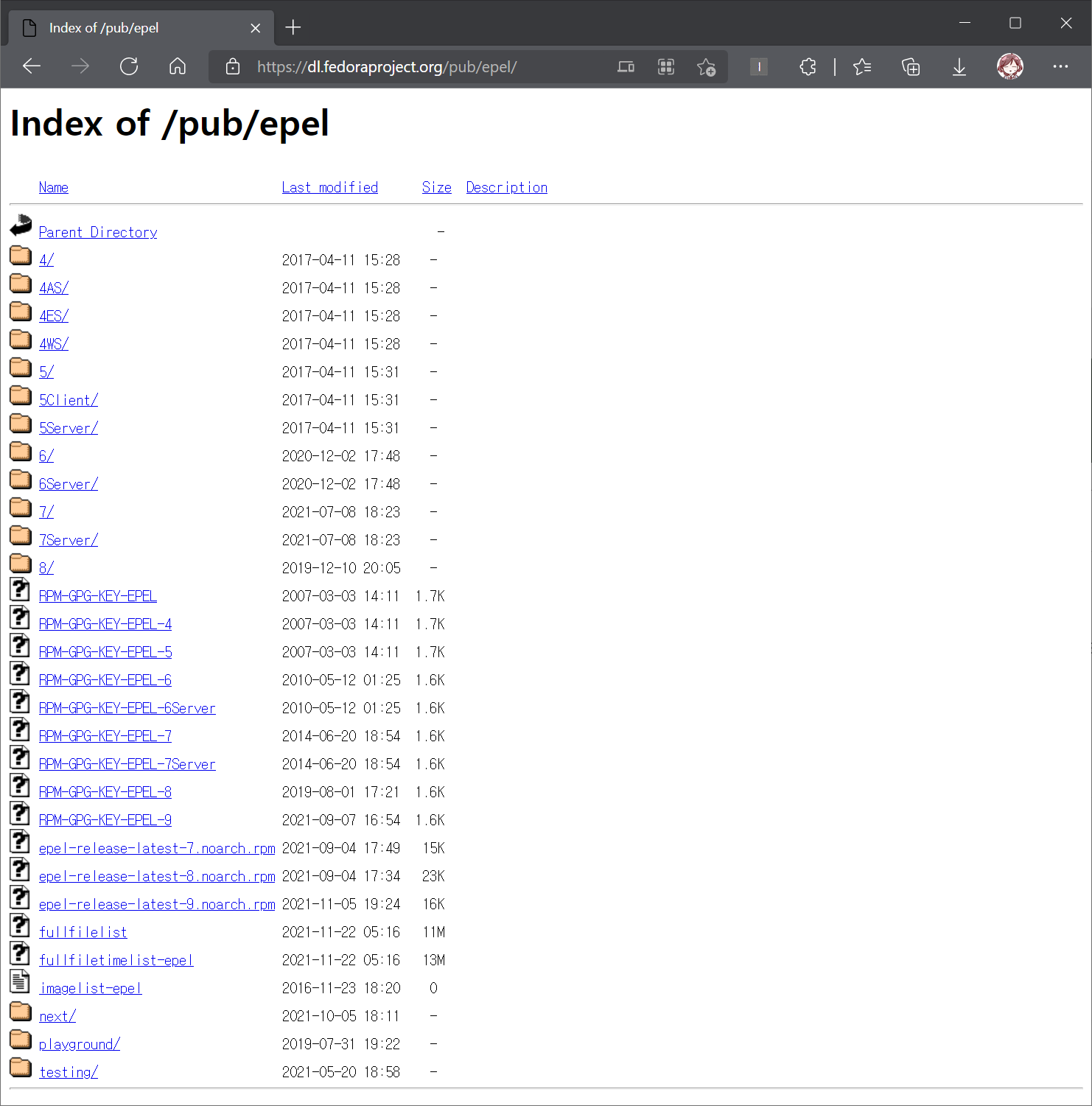Download RPM-GPG-KEY-EPEL-5 file
1092x1106 pixels.
pos(105,652)
